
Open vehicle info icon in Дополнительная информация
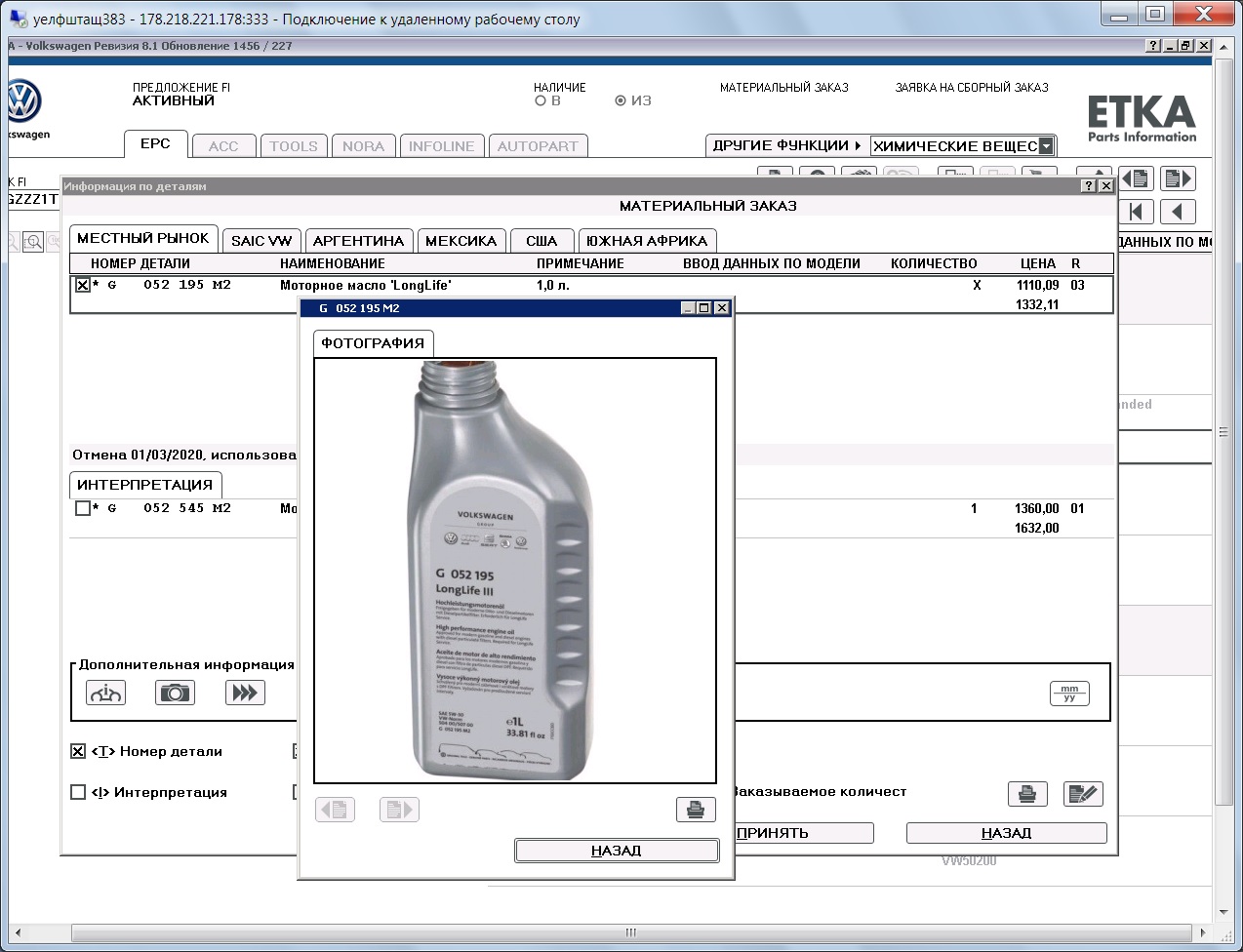[x=105, y=693]
